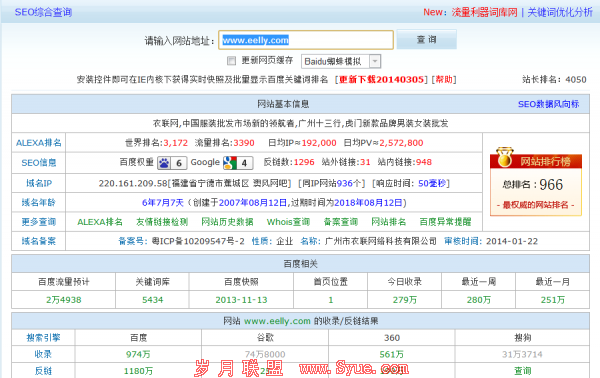Click the 收录 row label
The height and width of the screenshot is (378, 600).
pos(43,354)
